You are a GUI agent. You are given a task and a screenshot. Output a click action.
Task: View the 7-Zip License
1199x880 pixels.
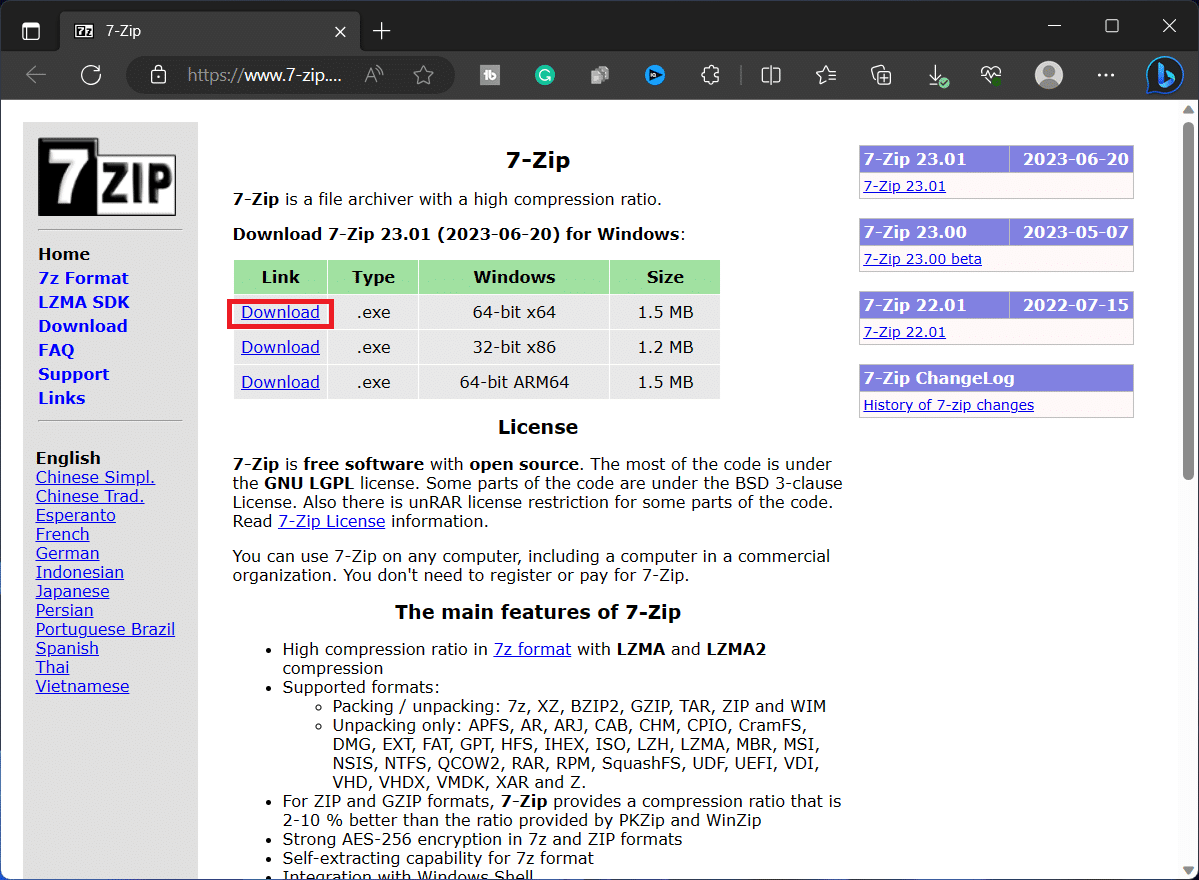(x=331, y=521)
